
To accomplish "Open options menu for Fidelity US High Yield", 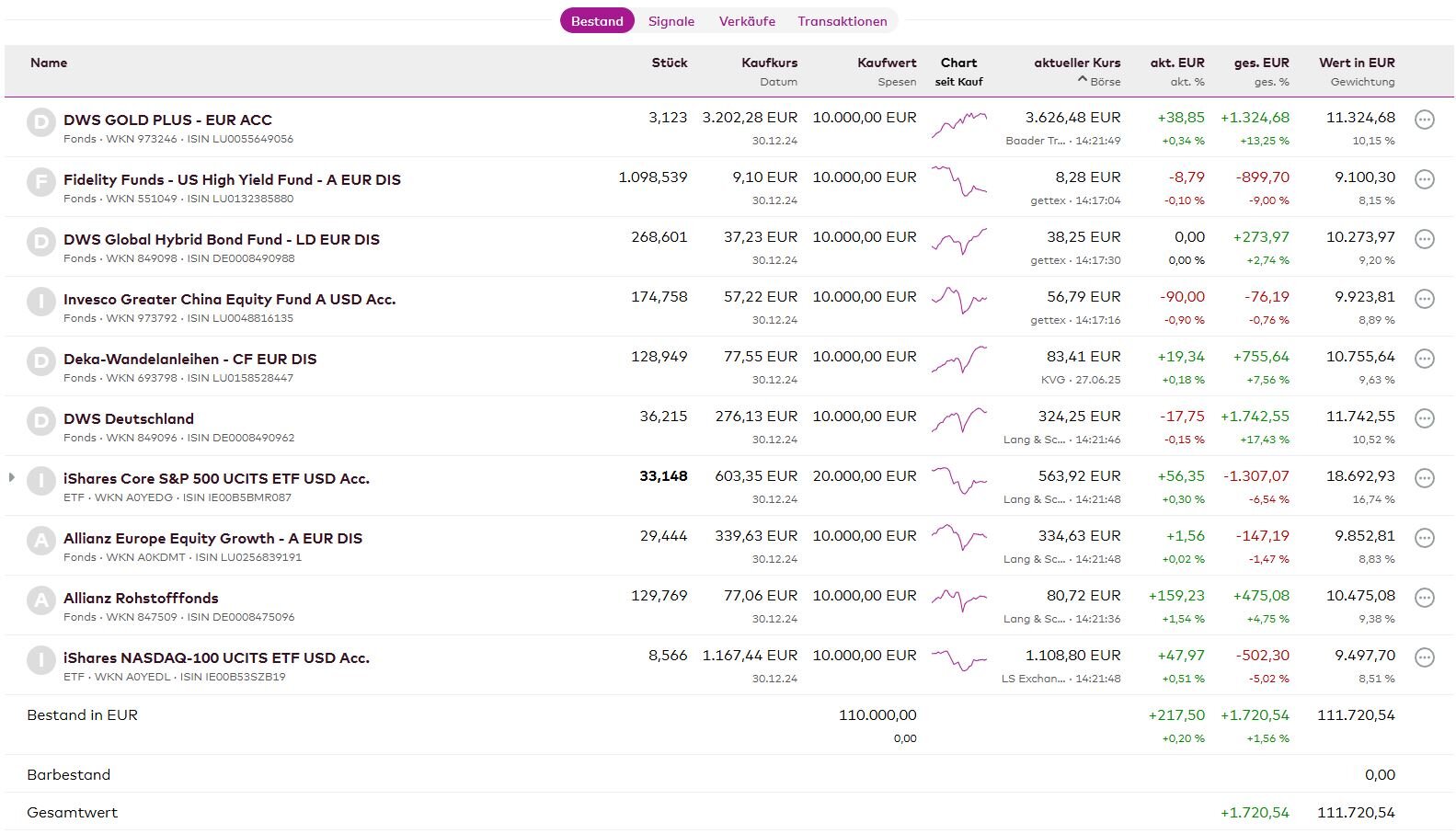I will point(1424,180).
